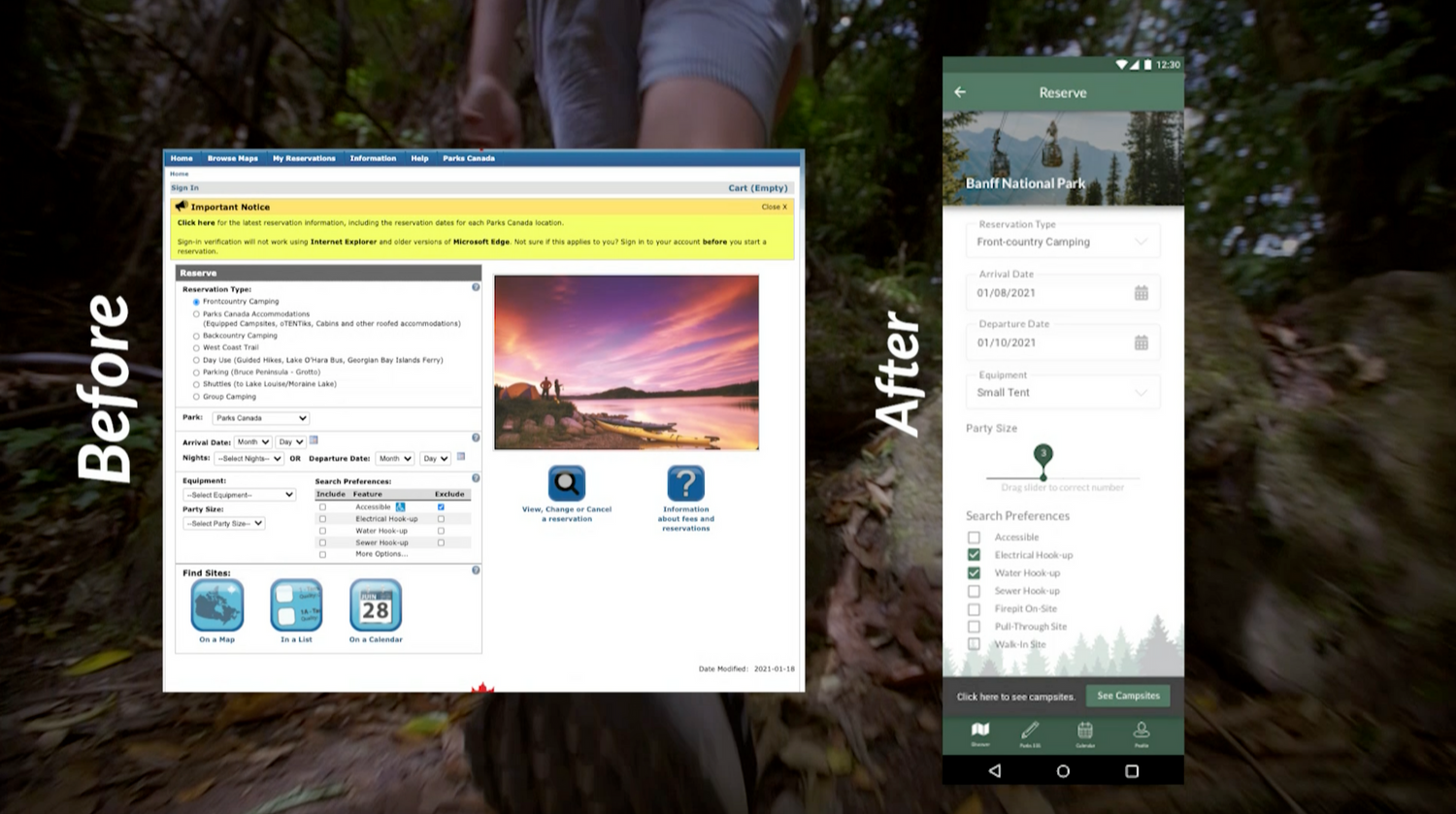Click the Sign In link
The image size is (1456, 814).
[184, 188]
